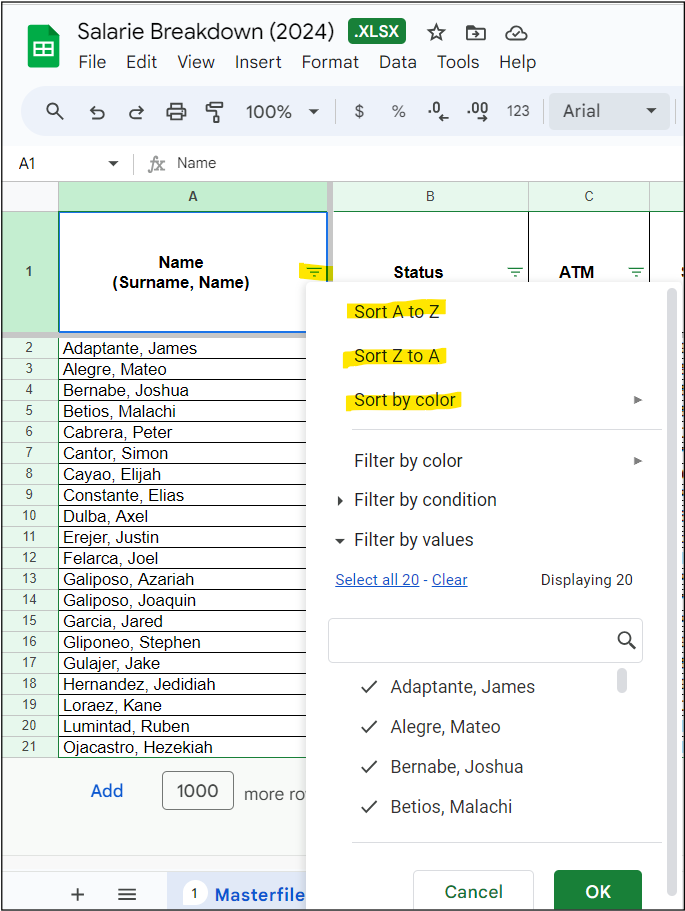This screenshot has width=685, height=911.
Task: Choose Sort A to Z
Action: tap(397, 311)
